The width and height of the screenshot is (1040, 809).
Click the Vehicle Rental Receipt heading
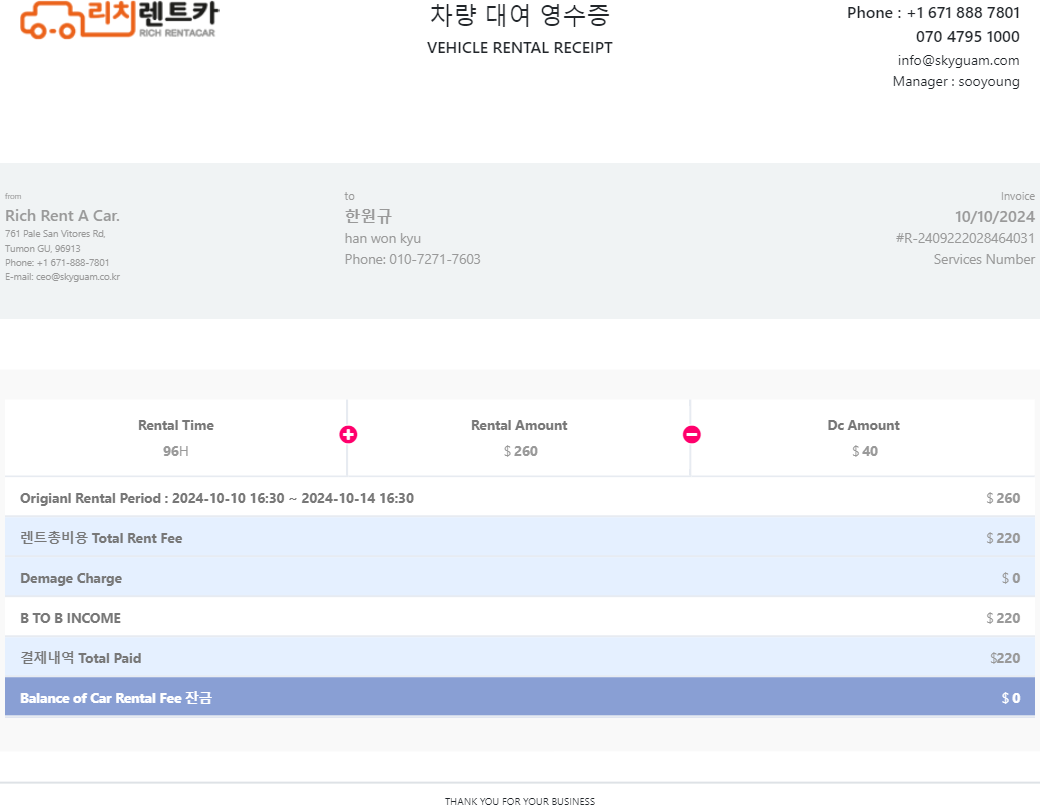(519, 47)
